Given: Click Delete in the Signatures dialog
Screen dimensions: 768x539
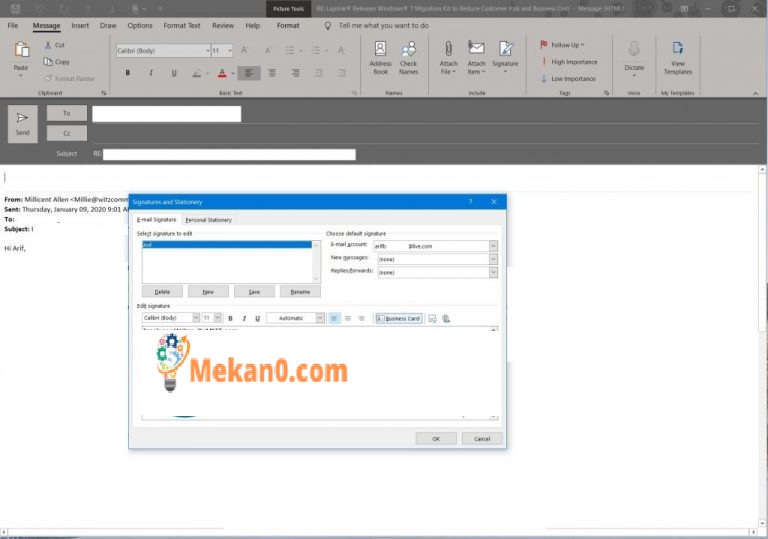Looking at the screenshot, I should [162, 292].
